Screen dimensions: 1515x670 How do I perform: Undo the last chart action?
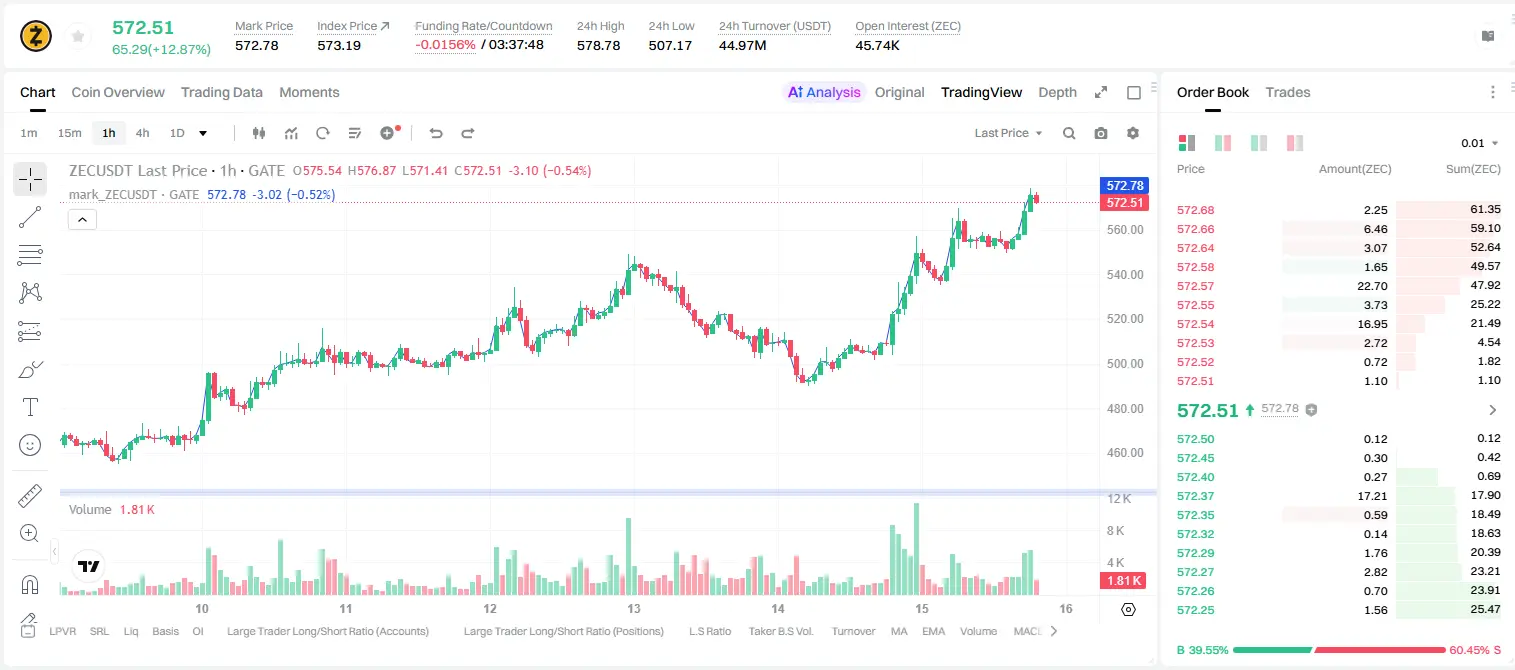click(x=436, y=133)
